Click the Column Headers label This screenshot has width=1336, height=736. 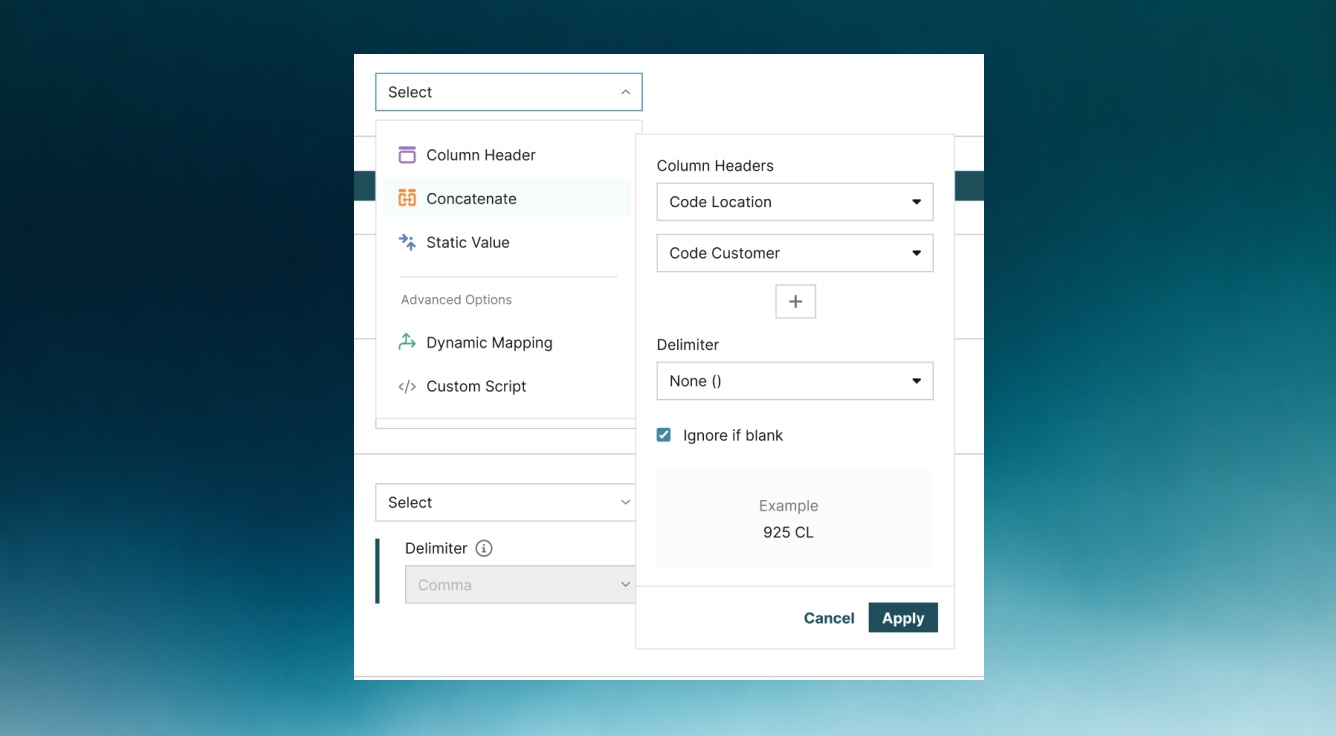click(x=715, y=166)
